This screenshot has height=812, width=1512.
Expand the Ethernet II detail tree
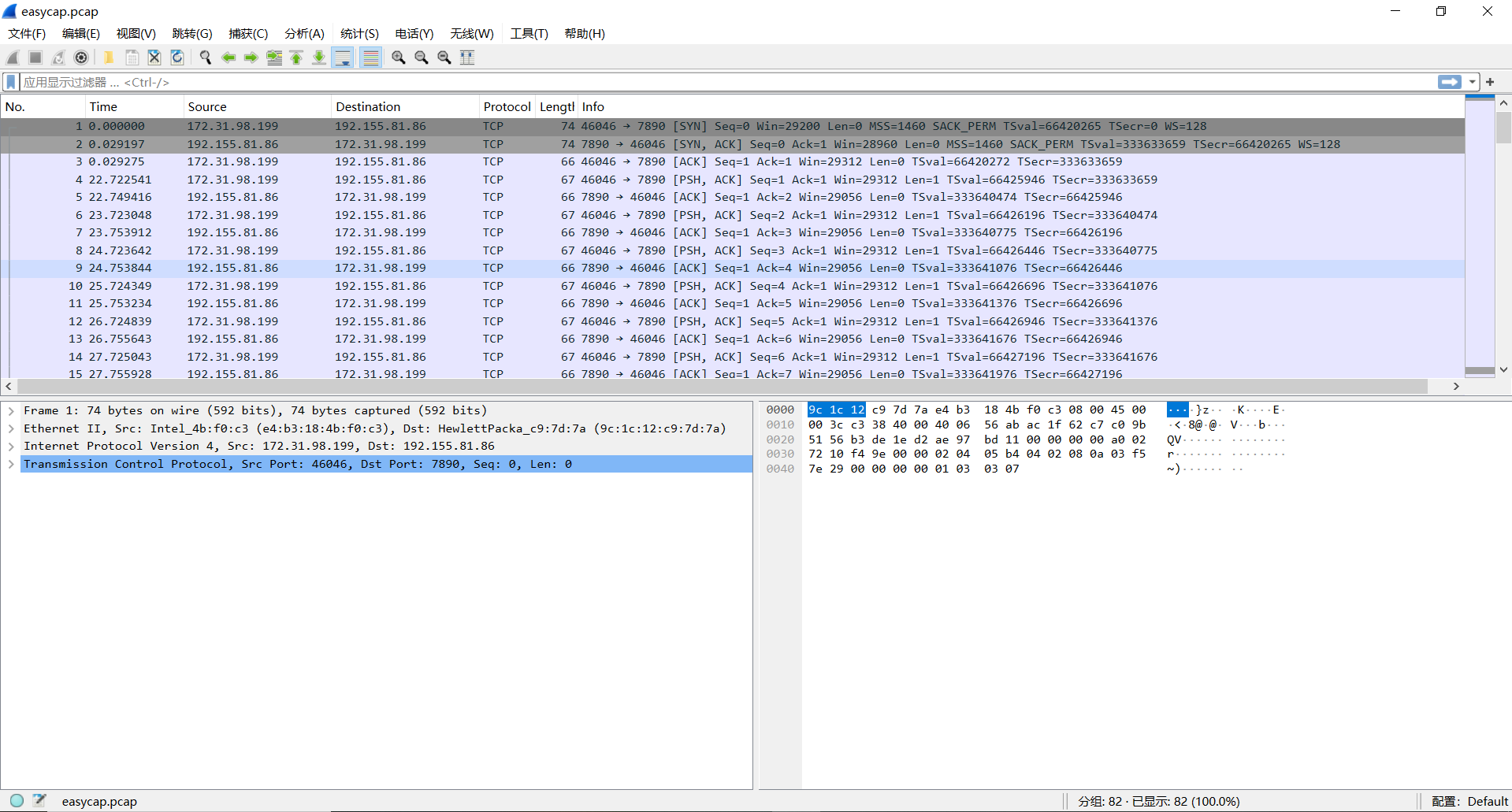coord(11,428)
